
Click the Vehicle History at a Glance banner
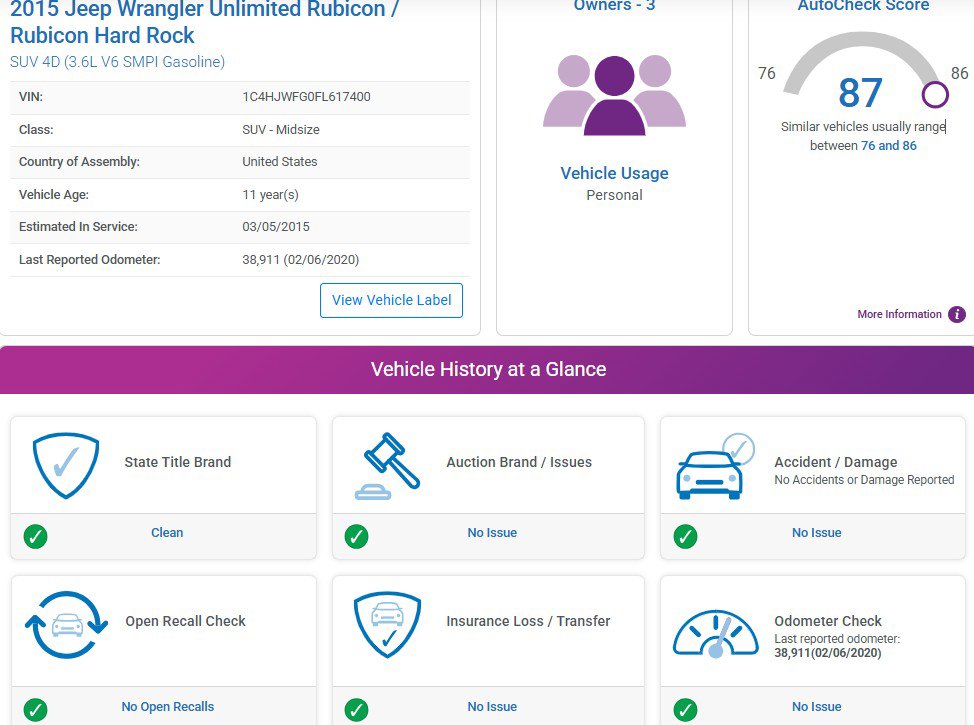click(x=487, y=370)
